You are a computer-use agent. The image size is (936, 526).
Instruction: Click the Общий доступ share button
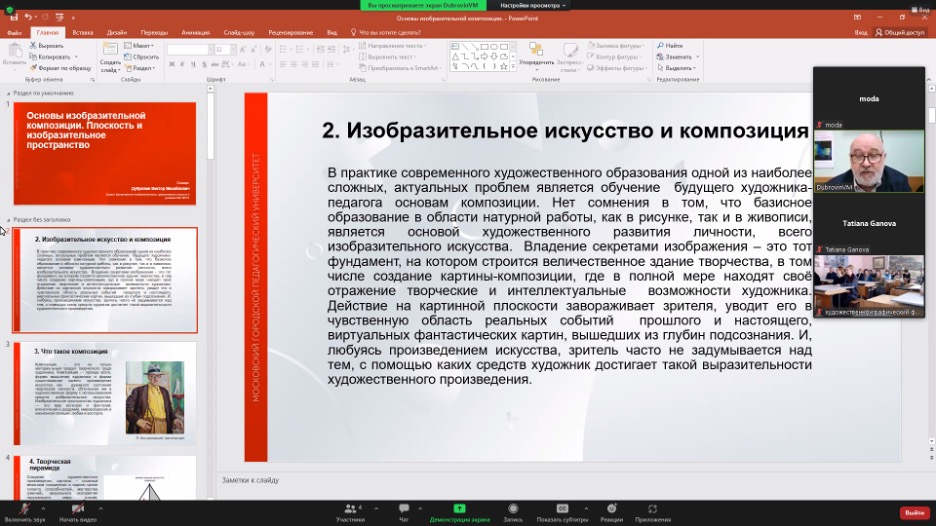pos(899,32)
